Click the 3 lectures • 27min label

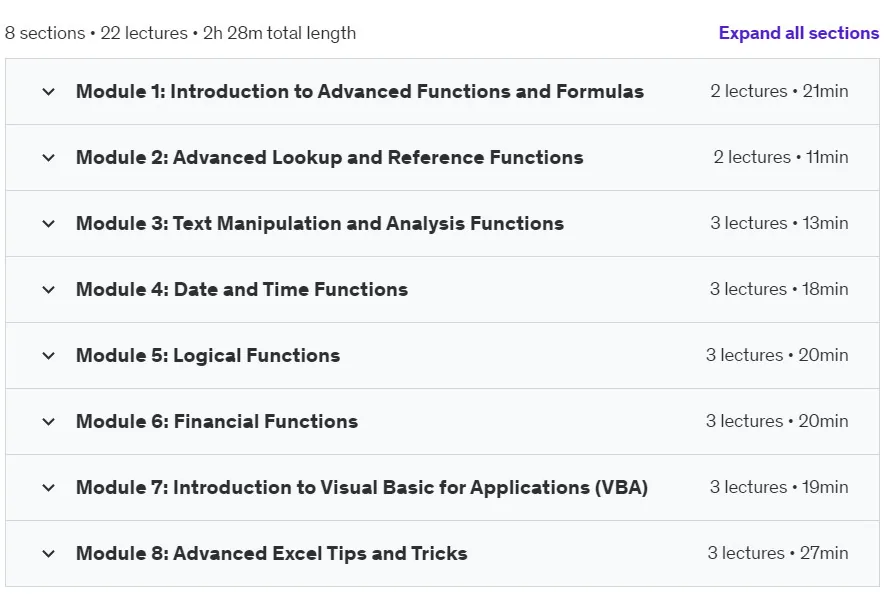(x=778, y=553)
